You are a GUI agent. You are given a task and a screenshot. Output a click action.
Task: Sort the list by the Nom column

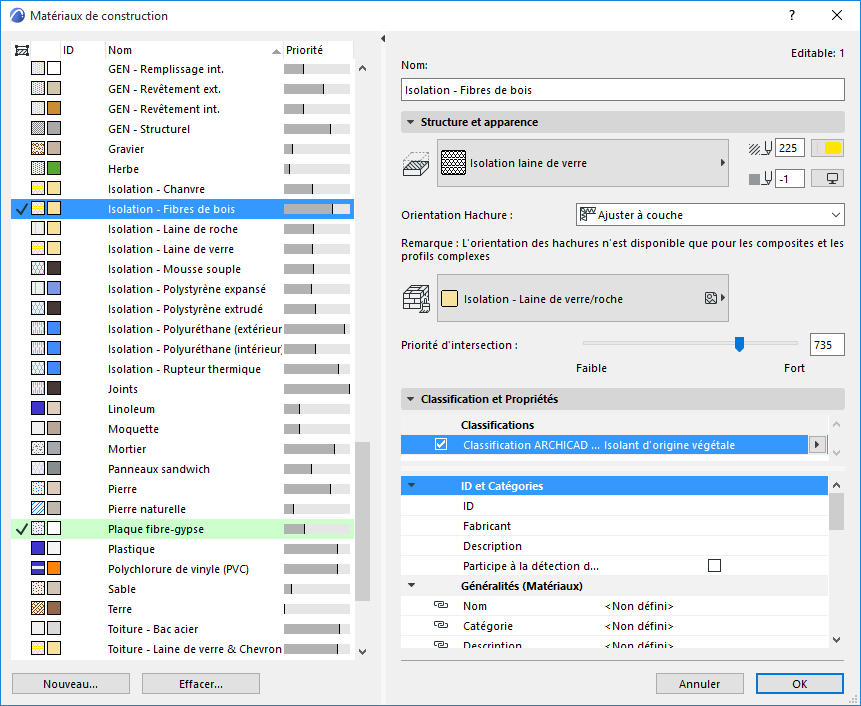pos(194,51)
